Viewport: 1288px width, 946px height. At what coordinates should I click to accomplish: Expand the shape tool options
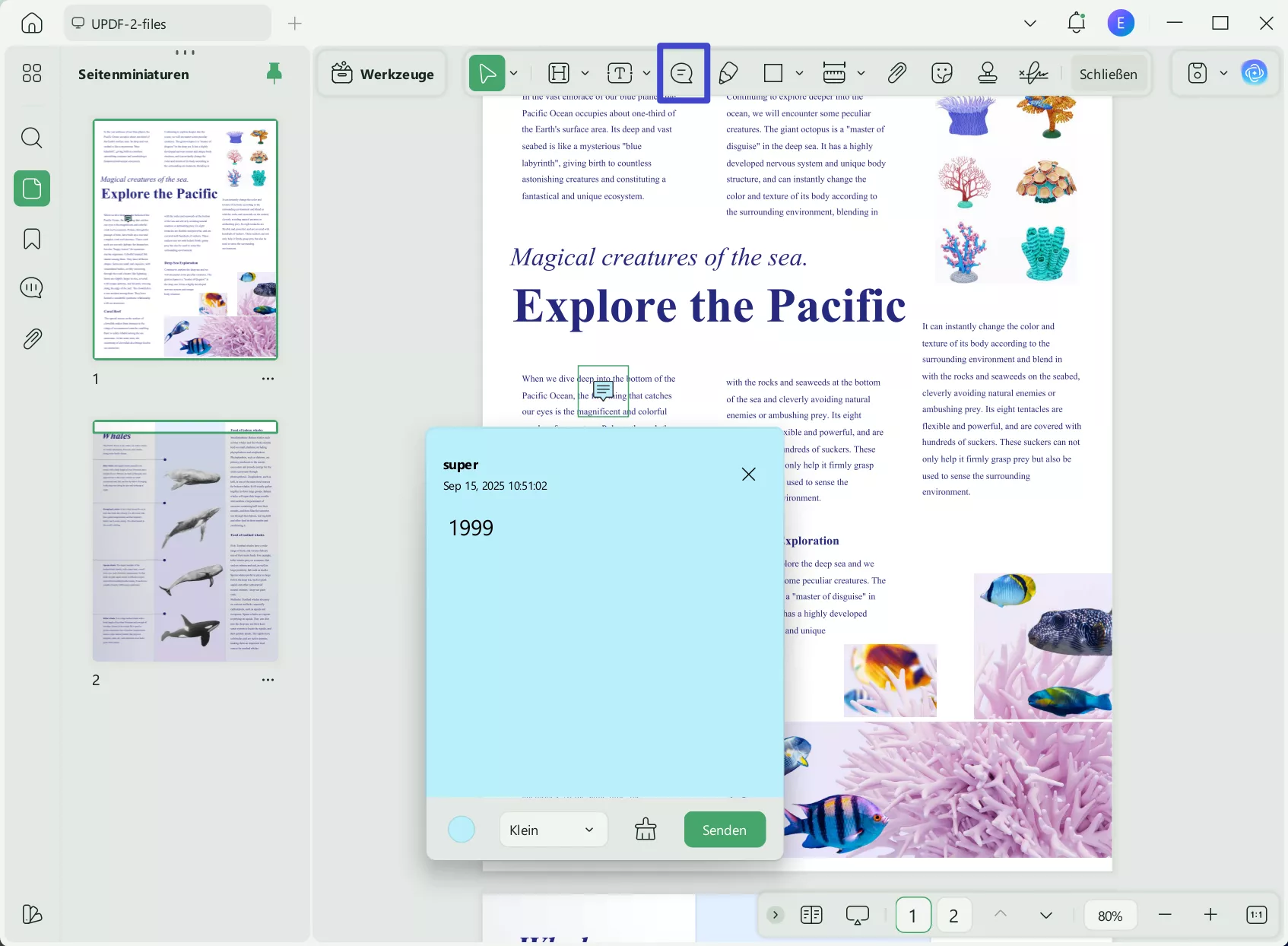click(x=799, y=73)
